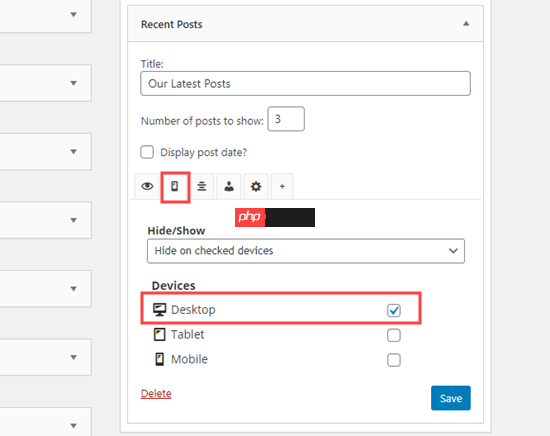The image size is (550, 436).
Task: Open the user roles tab icon
Action: click(229, 186)
